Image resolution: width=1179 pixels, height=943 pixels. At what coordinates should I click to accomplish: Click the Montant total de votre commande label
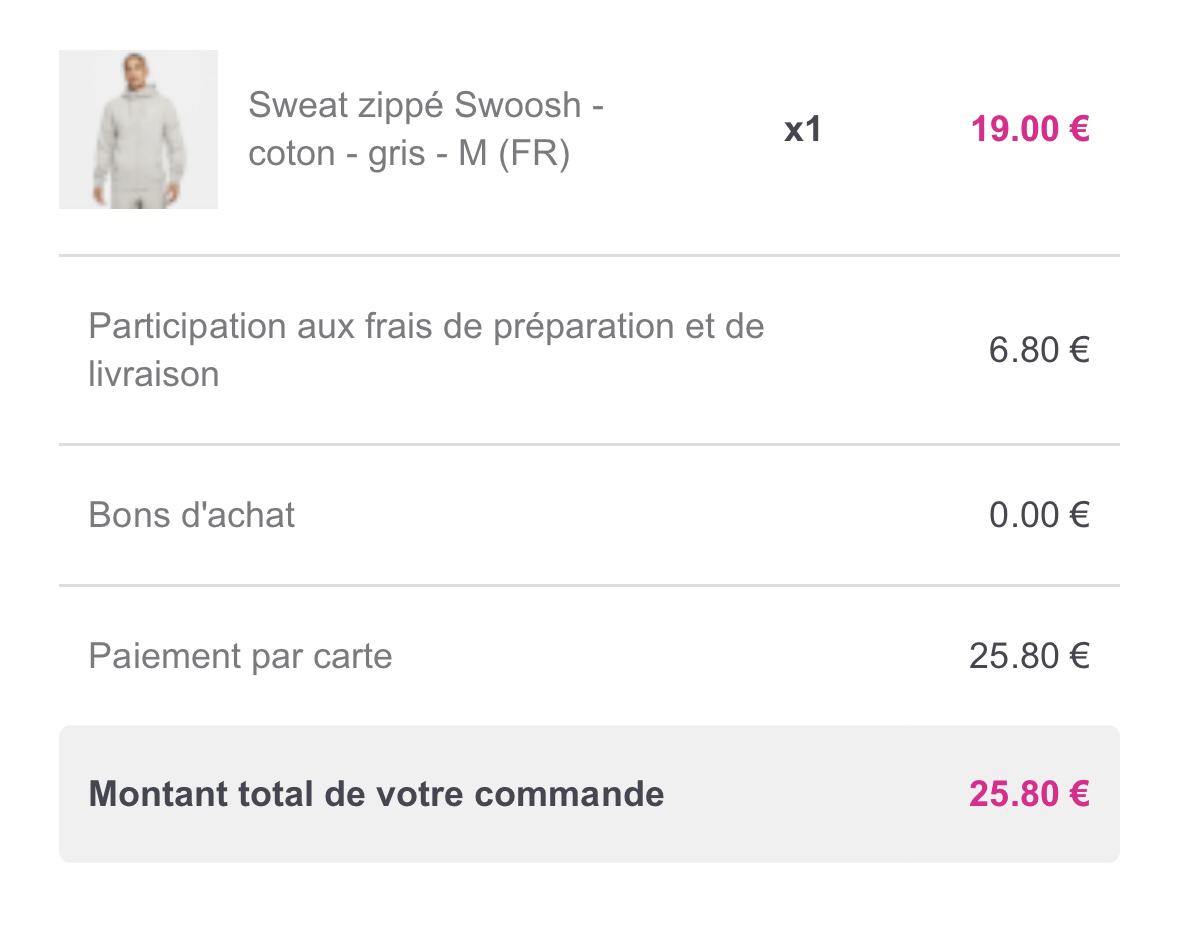377,794
